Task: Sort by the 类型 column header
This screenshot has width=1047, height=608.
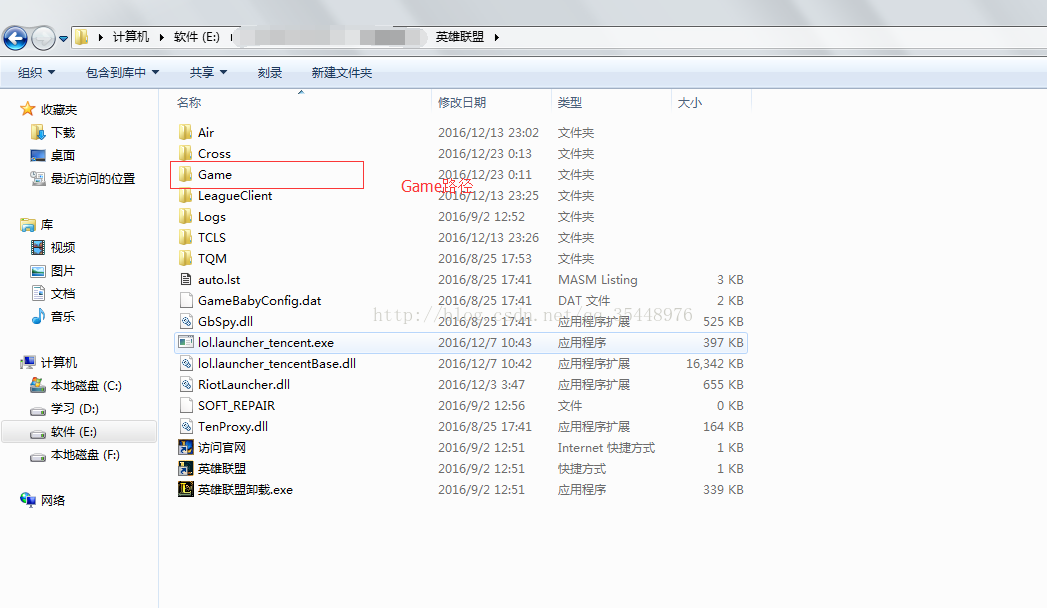Action: pos(570,102)
